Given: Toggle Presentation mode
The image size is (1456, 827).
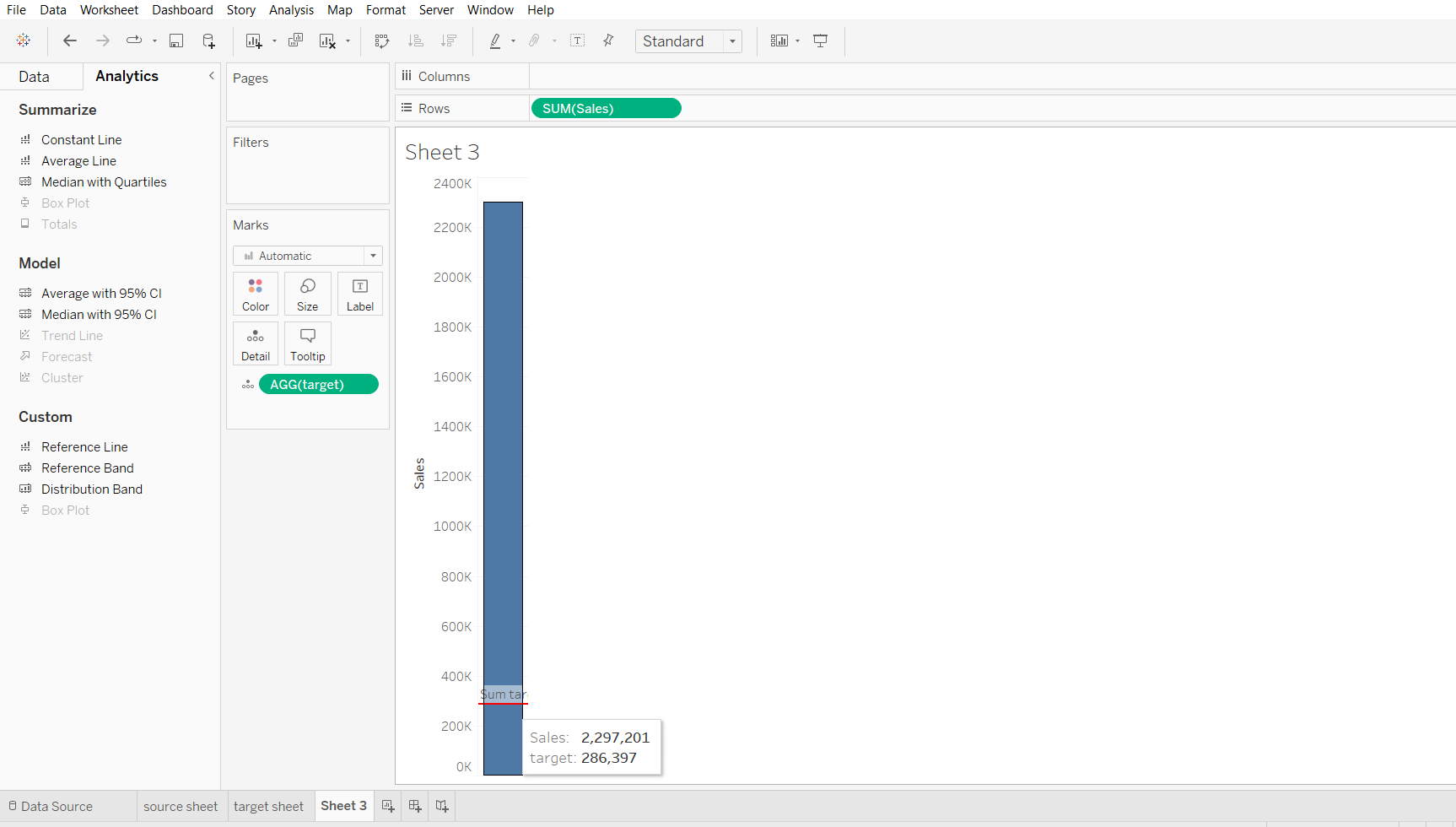Looking at the screenshot, I should click(820, 41).
